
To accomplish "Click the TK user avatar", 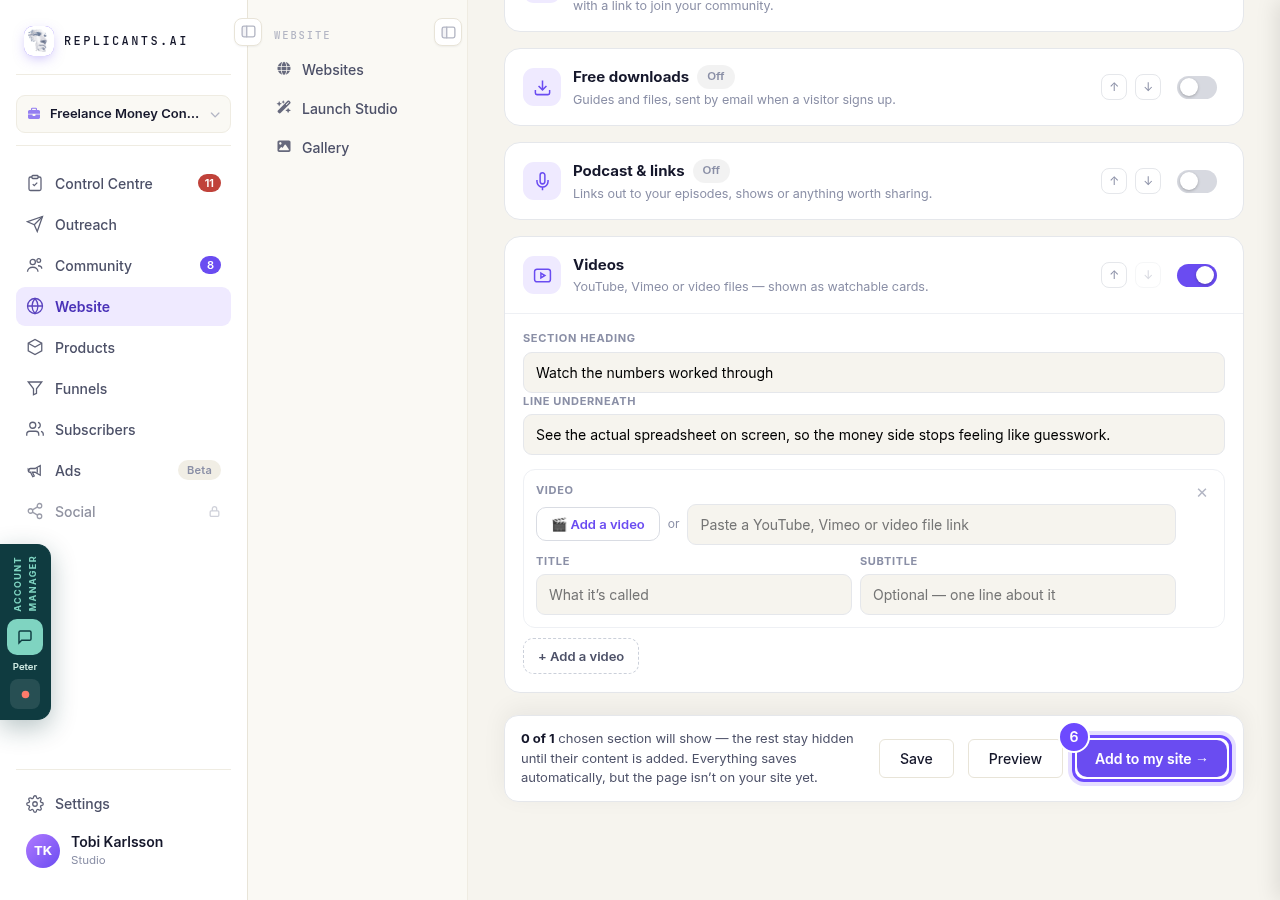I will point(43,851).
